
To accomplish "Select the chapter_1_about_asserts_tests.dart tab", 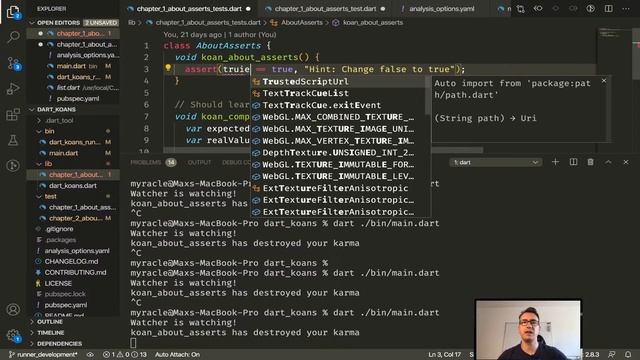I will 189,9.
